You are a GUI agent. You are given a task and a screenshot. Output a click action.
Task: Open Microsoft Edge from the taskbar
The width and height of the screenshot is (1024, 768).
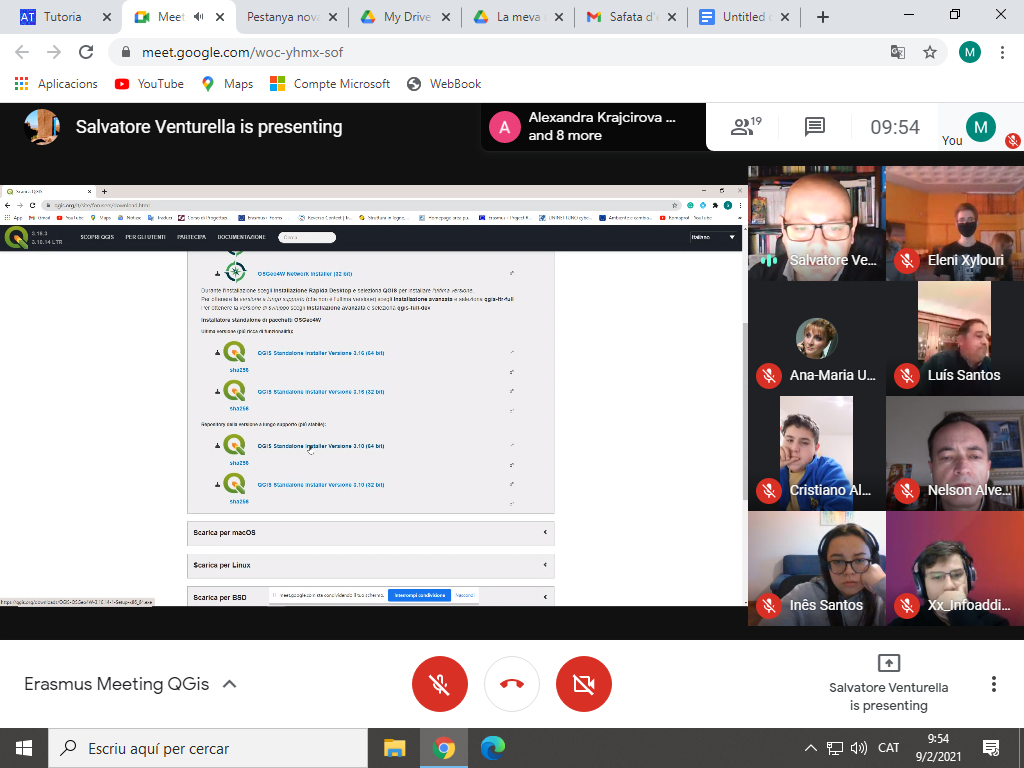pos(492,748)
